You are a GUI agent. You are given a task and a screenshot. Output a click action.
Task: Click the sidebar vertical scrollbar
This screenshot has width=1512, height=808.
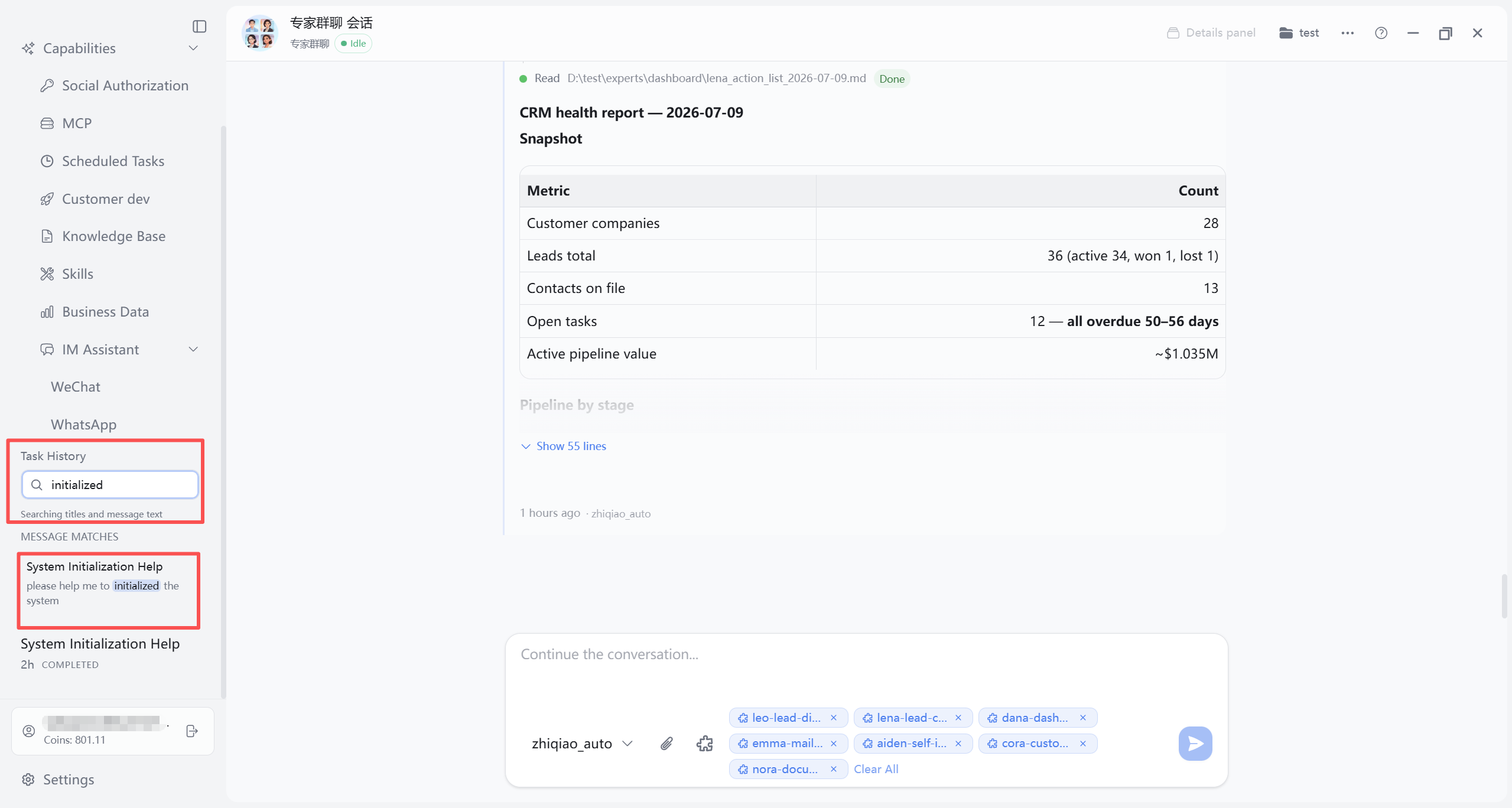[223, 412]
